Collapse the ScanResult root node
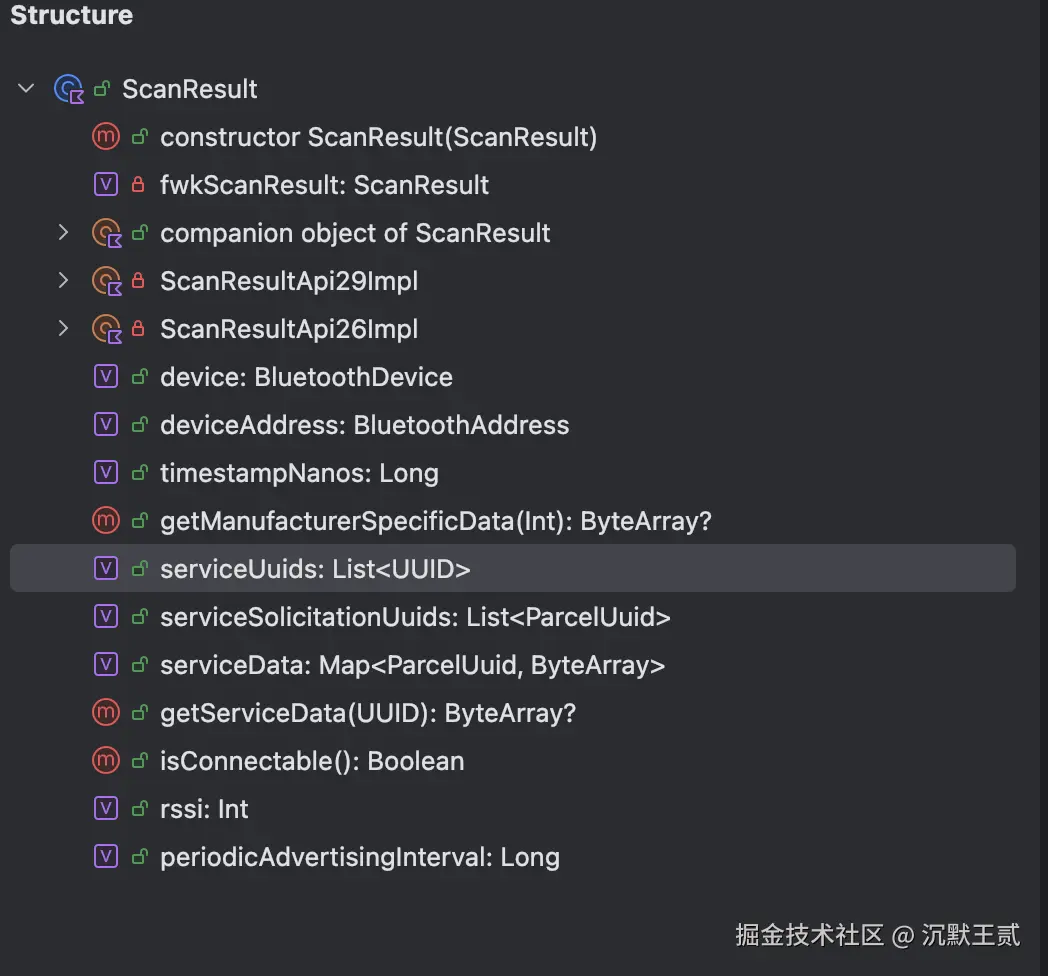Screen dimensions: 1048x976 pos(26,88)
